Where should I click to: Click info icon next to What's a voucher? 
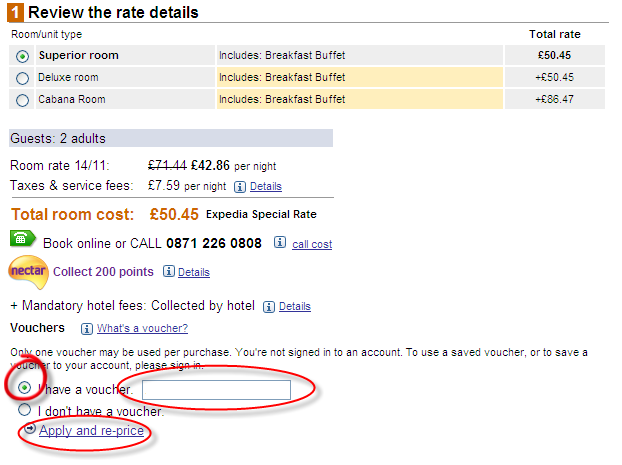[86, 329]
